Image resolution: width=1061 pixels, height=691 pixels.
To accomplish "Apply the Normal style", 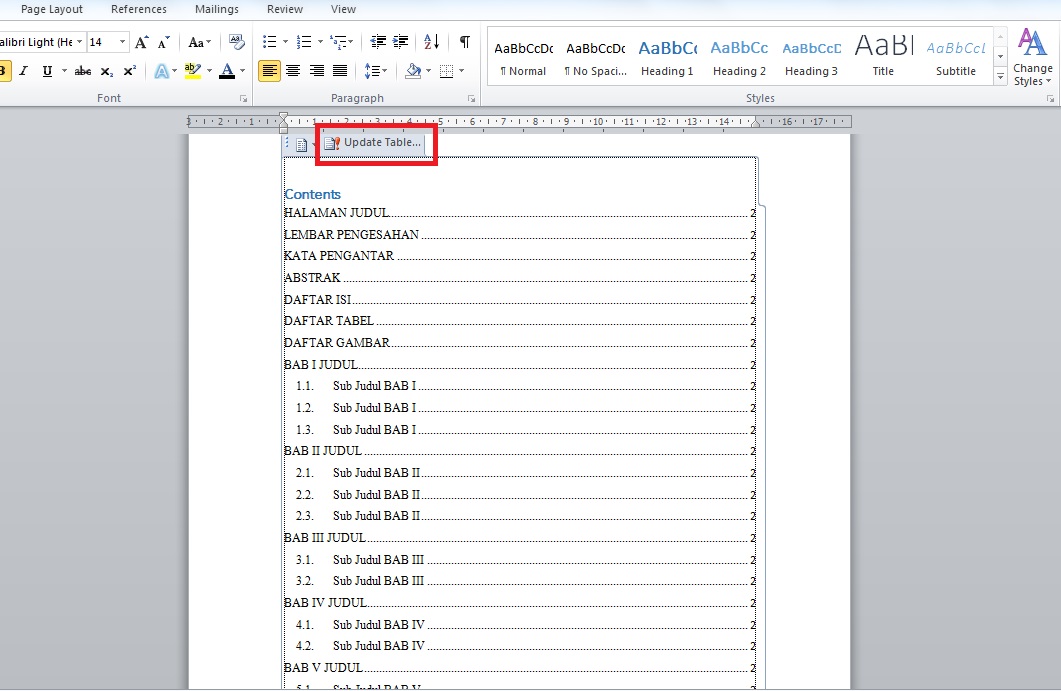I will pyautogui.click(x=523, y=57).
